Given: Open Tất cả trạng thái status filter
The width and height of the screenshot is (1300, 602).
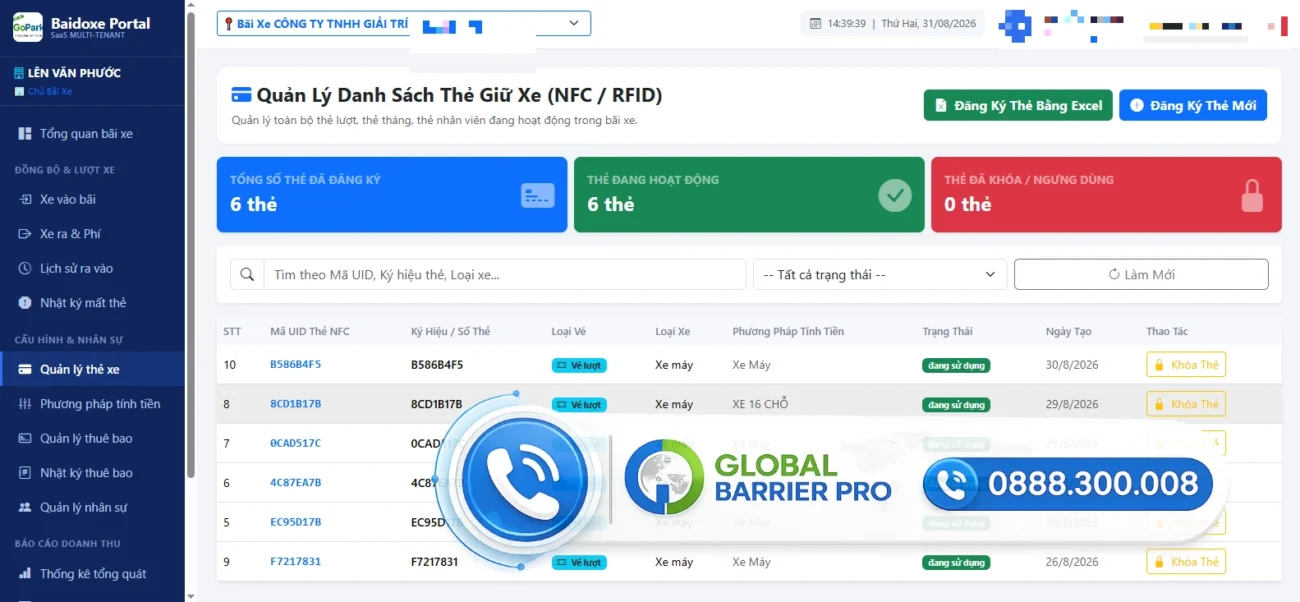Looking at the screenshot, I should (880, 274).
